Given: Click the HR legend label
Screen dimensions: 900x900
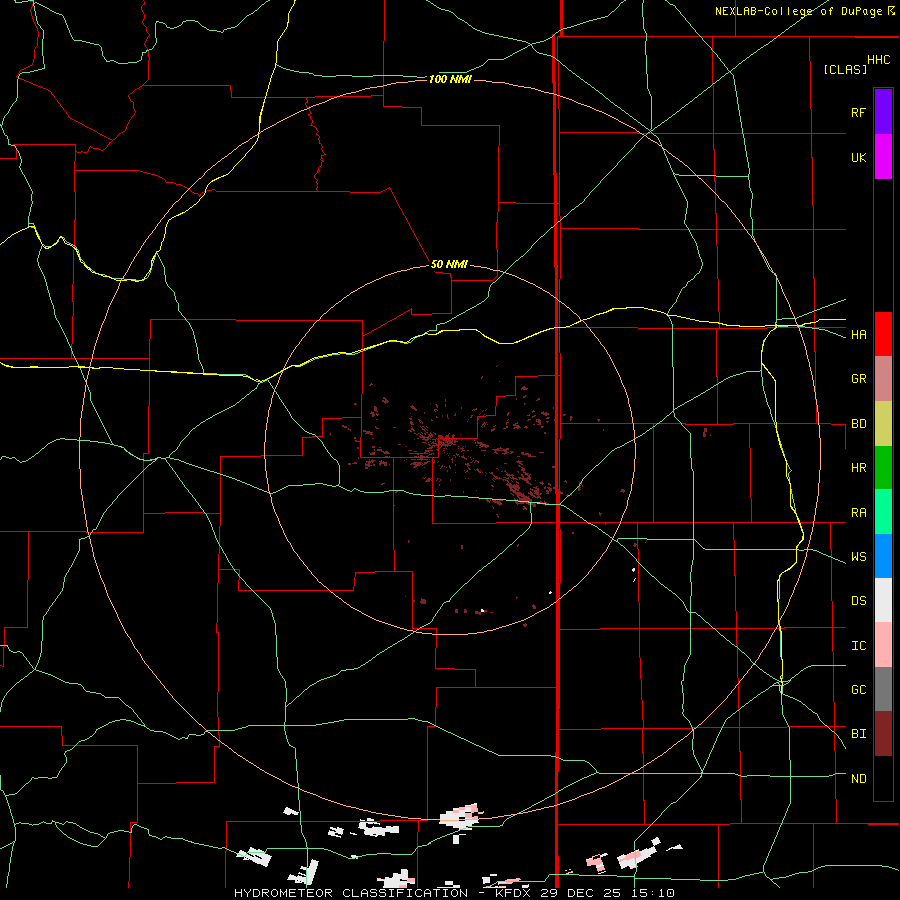Looking at the screenshot, I should coord(858,467).
